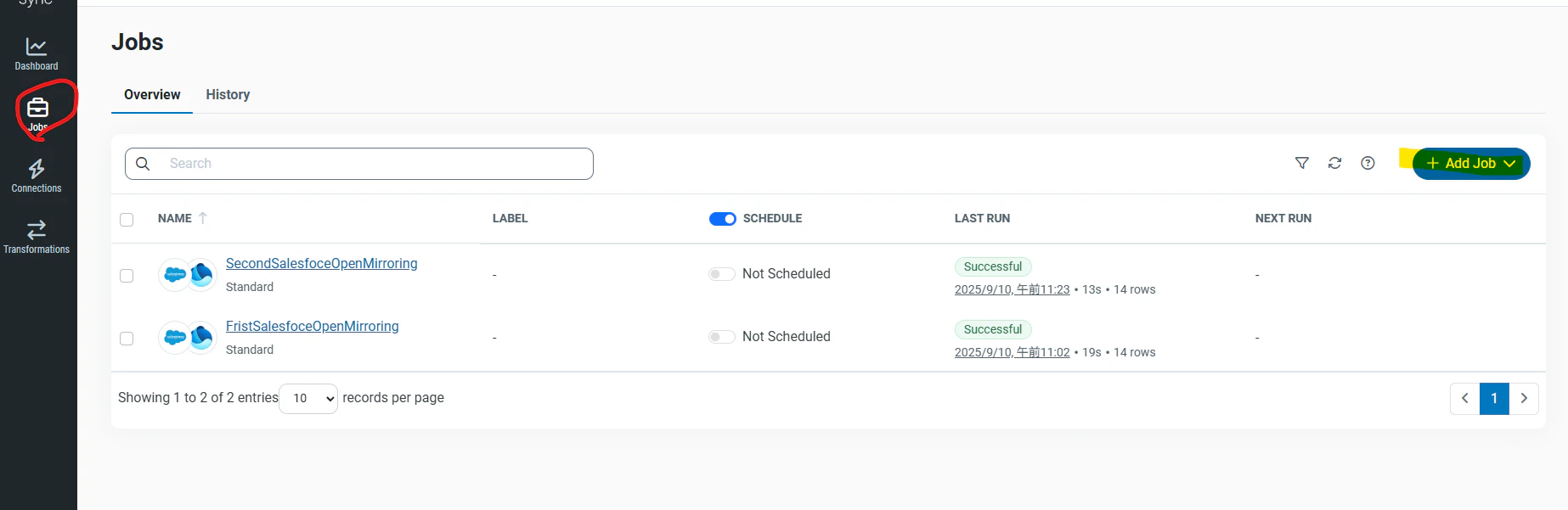
Task: Open last run dated 午前11:23
Action: click(1012, 289)
